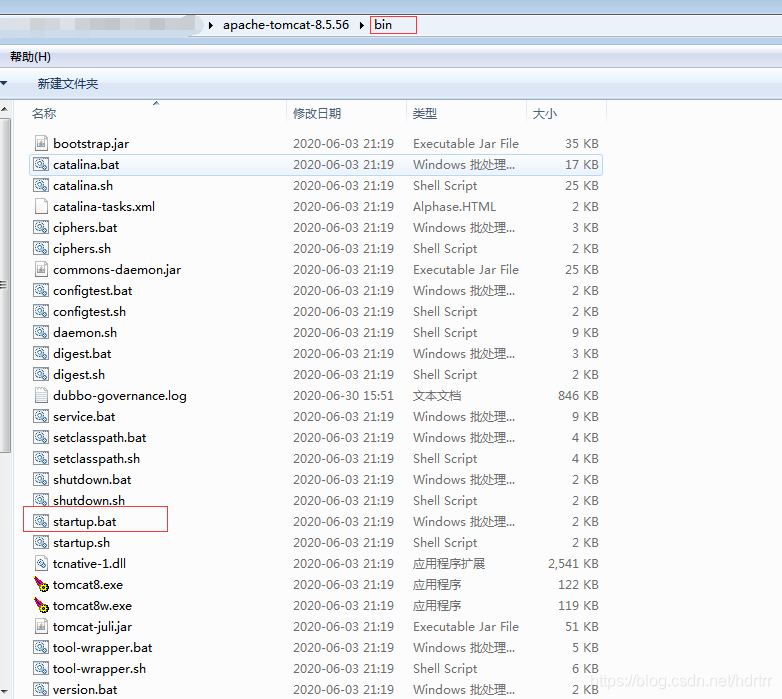The height and width of the screenshot is (699, 782).
Task: Click the tomcat8w.exe application icon
Action: [41, 605]
